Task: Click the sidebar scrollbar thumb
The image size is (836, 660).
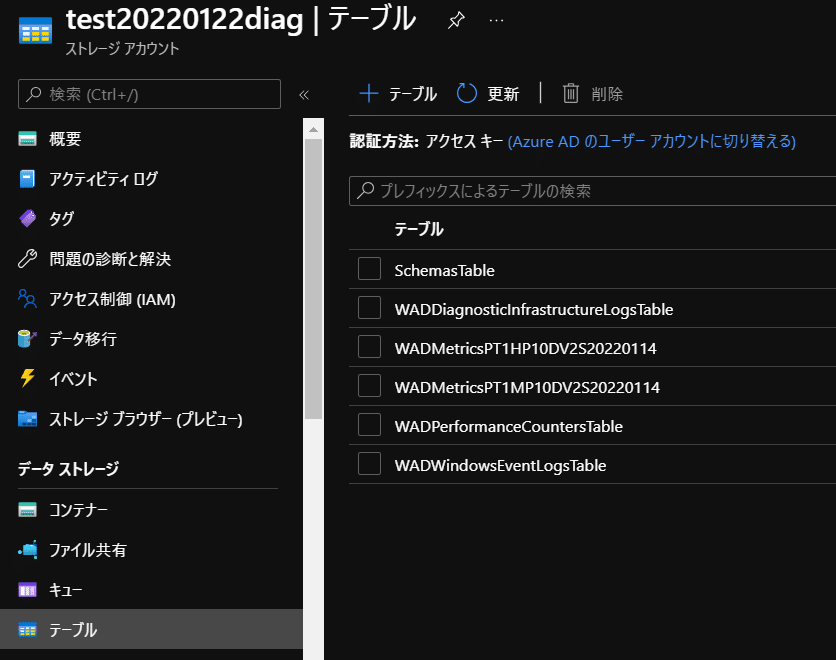Action: pos(314,279)
